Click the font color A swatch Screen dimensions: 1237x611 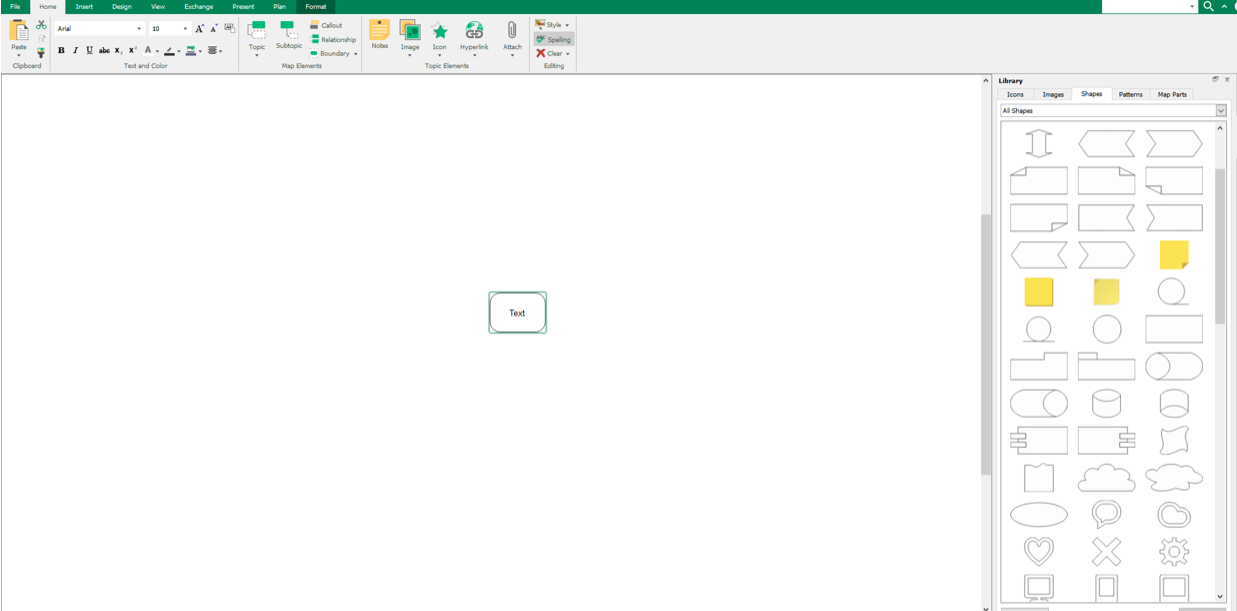pyautogui.click(x=148, y=50)
